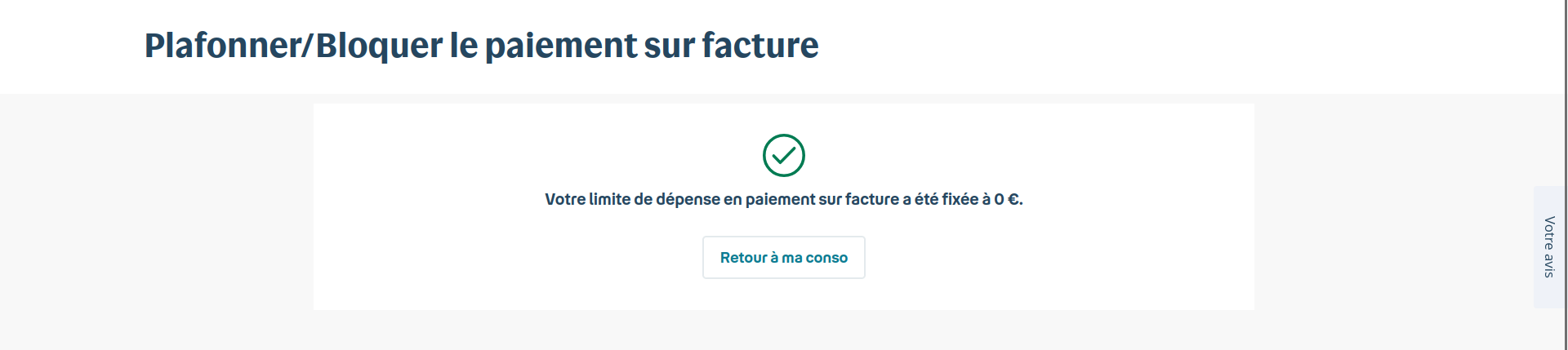Click the gray background below the card

[784, 330]
